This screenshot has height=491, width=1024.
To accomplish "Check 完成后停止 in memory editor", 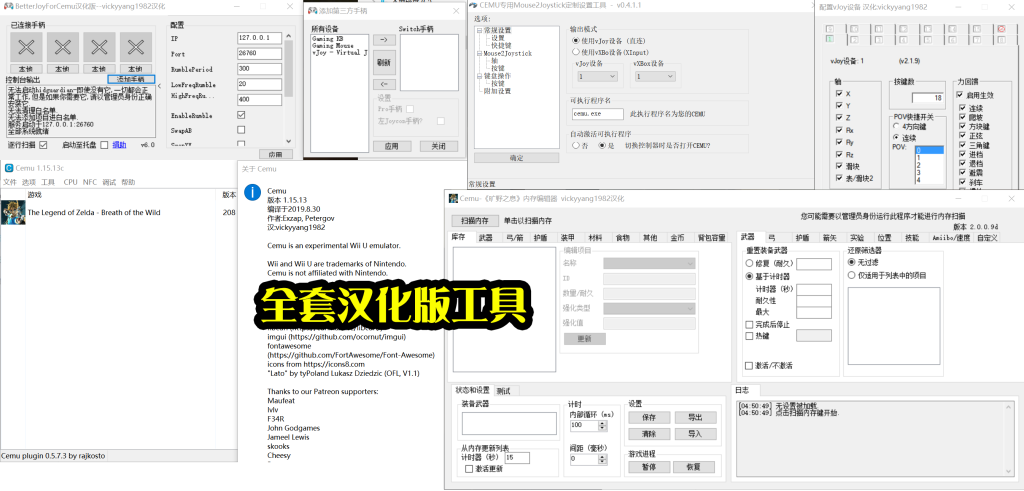I will [x=749, y=324].
